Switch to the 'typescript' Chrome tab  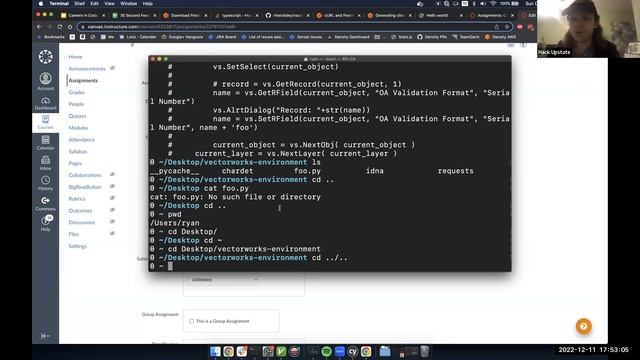[236, 16]
